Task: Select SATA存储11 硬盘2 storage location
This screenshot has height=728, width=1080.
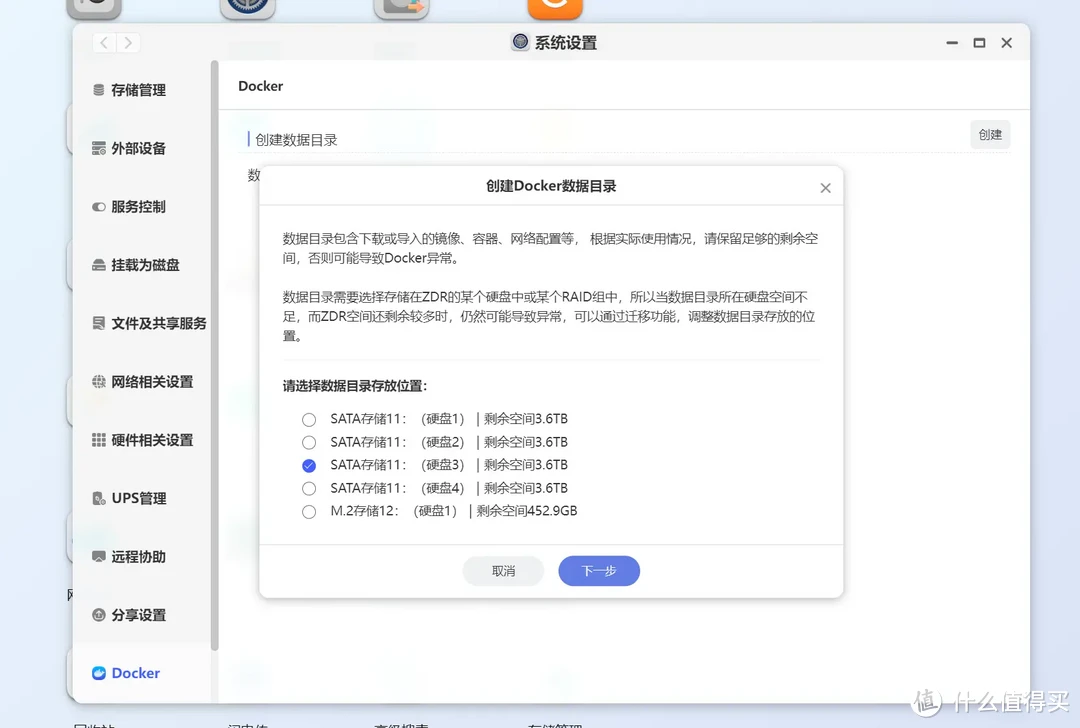Action: point(309,442)
